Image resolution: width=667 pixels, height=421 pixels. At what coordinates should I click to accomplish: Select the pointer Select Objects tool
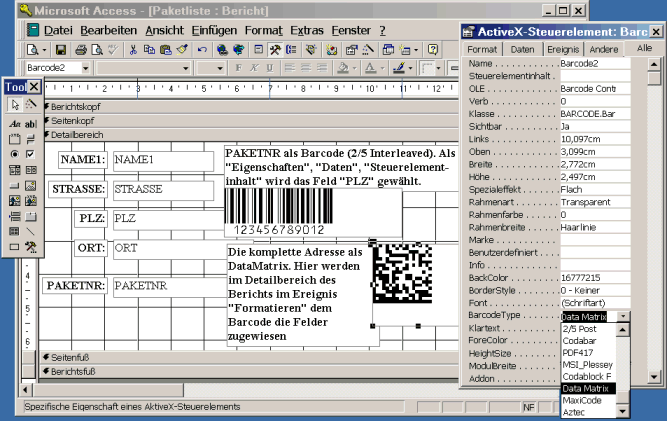[15, 104]
